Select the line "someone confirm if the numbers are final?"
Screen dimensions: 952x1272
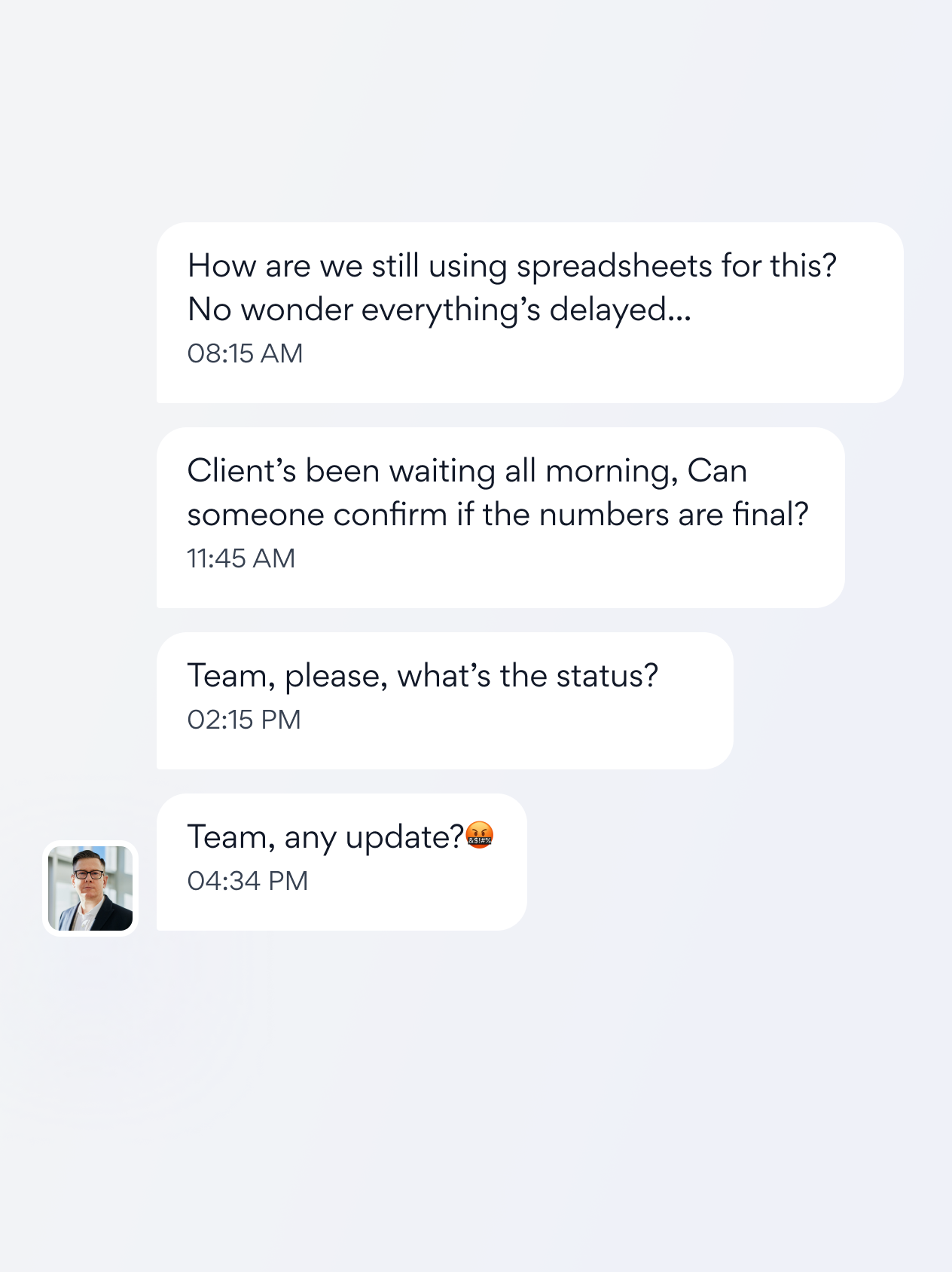pyautogui.click(x=498, y=515)
